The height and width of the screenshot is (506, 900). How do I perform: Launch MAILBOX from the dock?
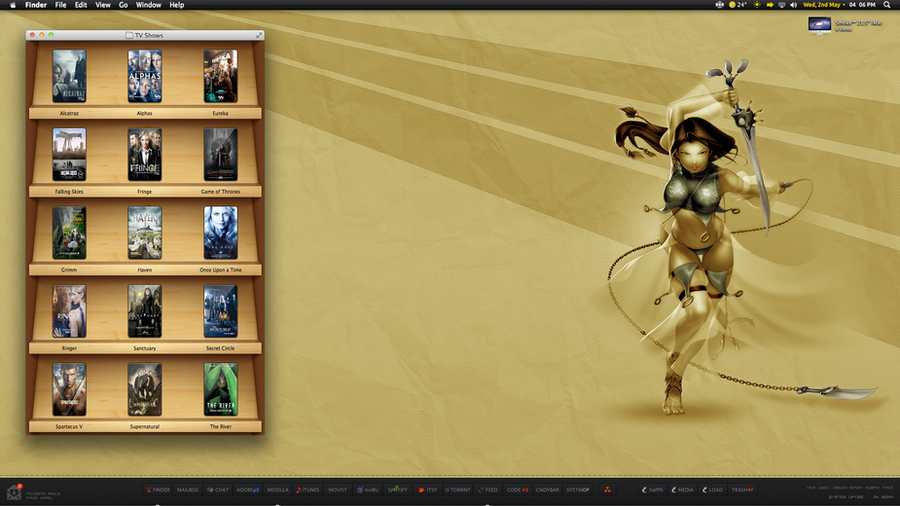click(187, 490)
